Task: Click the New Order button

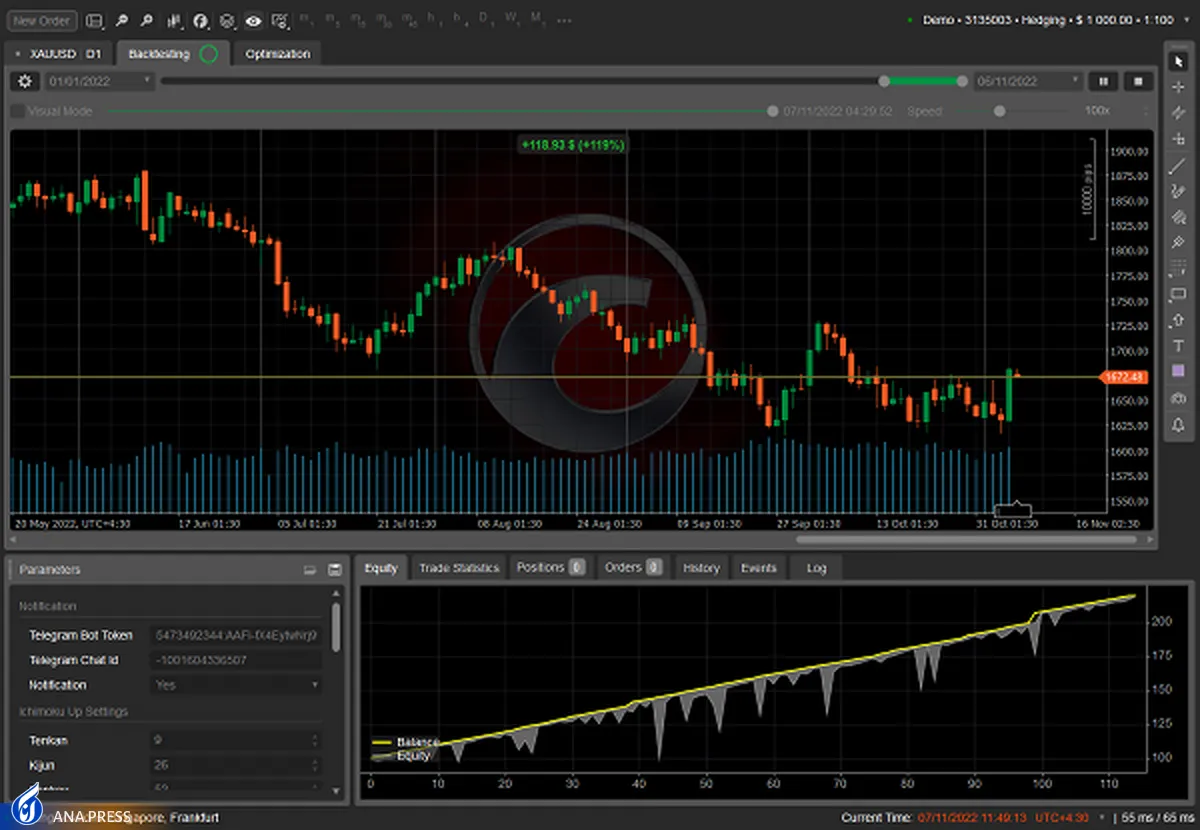Action: (41, 20)
